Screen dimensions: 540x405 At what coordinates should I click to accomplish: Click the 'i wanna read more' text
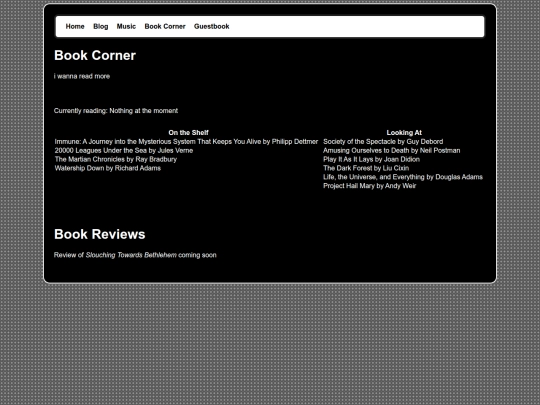[82, 76]
